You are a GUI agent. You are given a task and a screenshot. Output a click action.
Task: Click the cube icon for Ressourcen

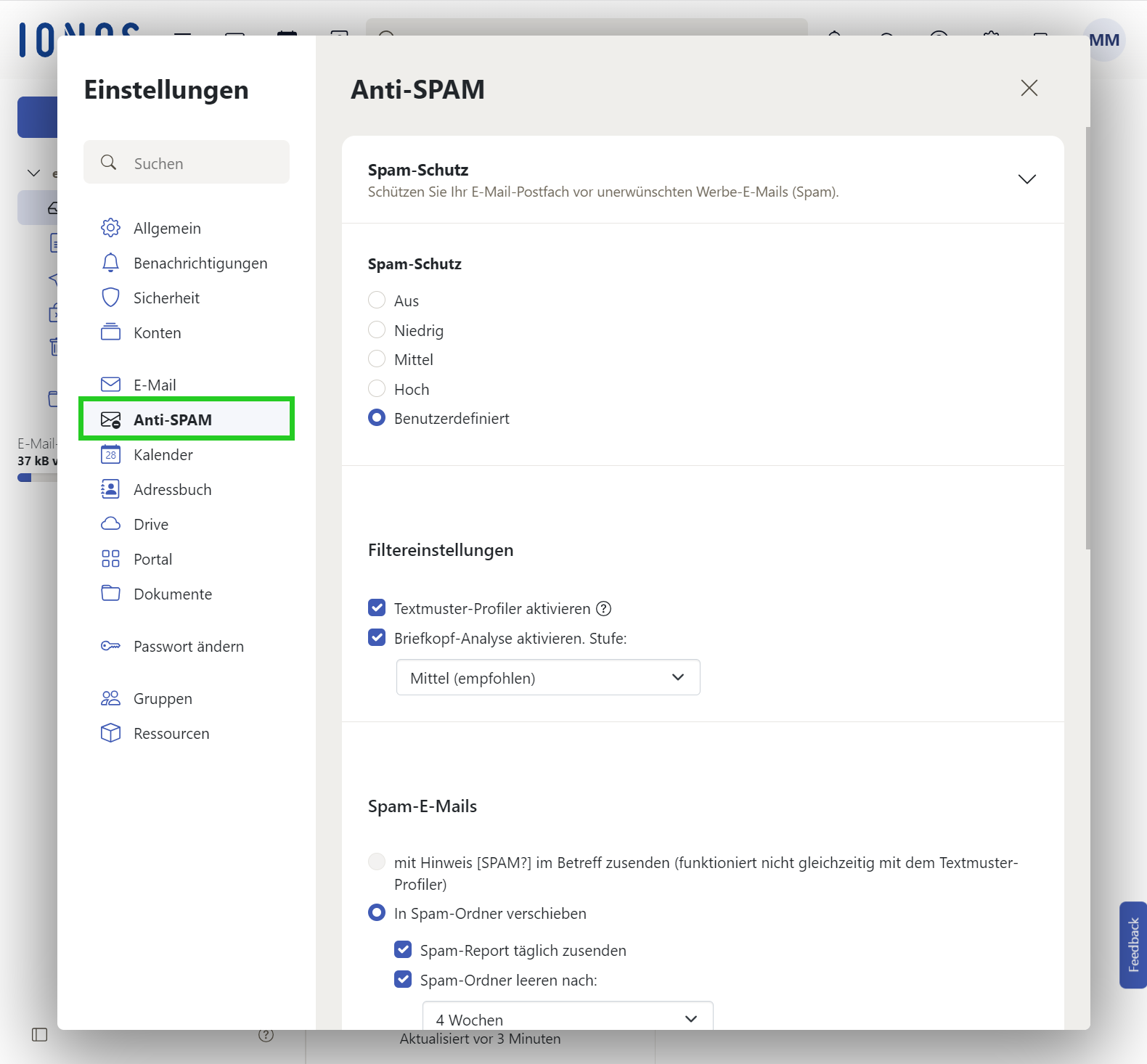110,733
